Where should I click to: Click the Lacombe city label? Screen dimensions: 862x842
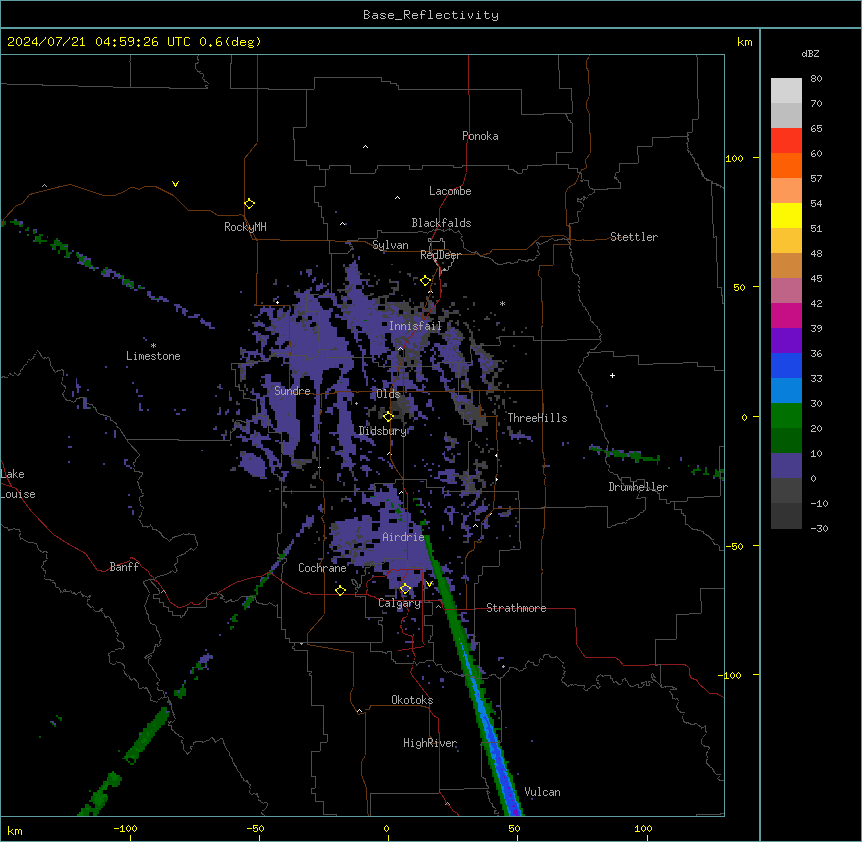click(450, 191)
